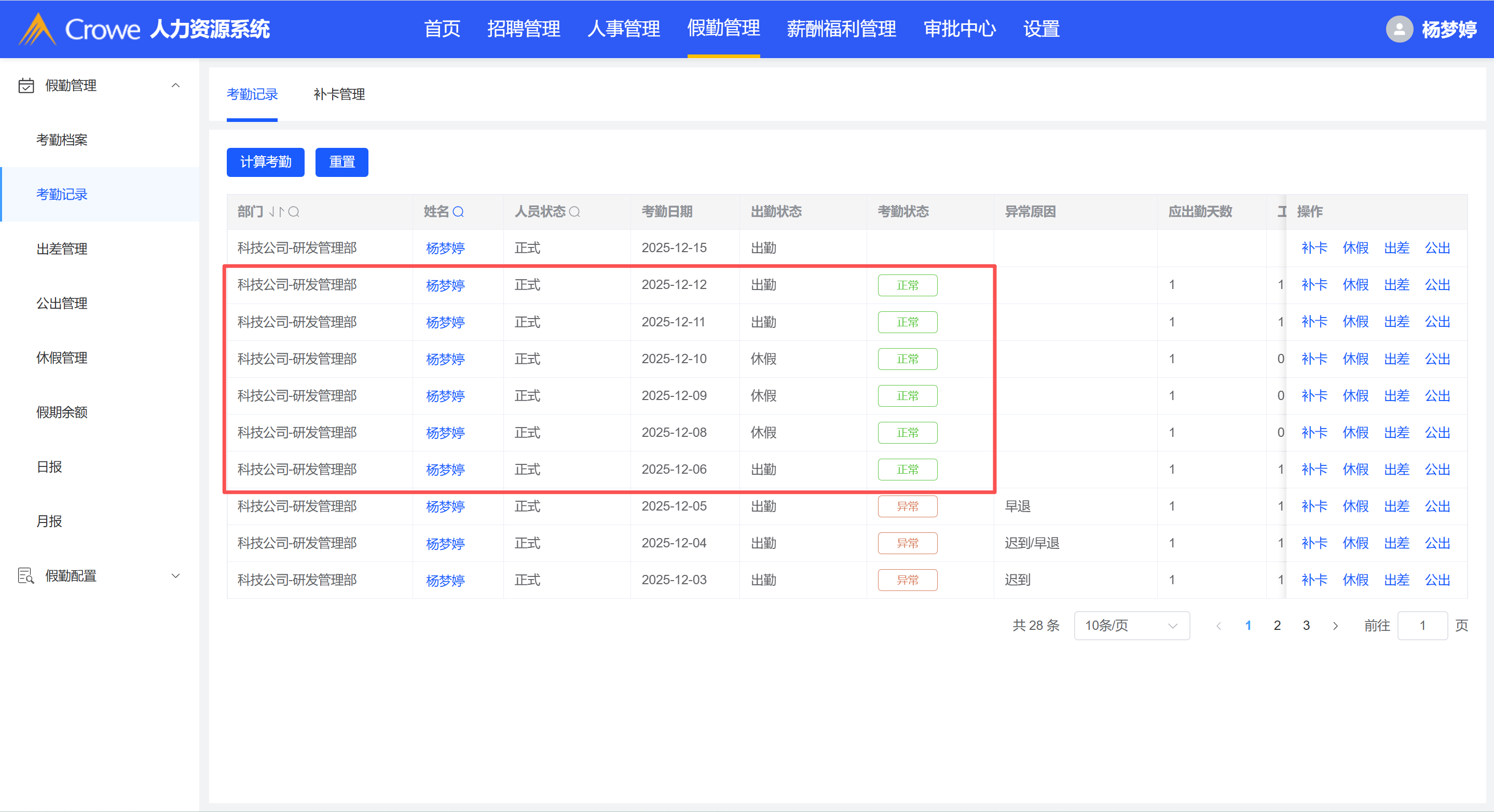Sort 部门 column ascending with up arrow
Viewport: 1494px width, 812px height.
(282, 212)
